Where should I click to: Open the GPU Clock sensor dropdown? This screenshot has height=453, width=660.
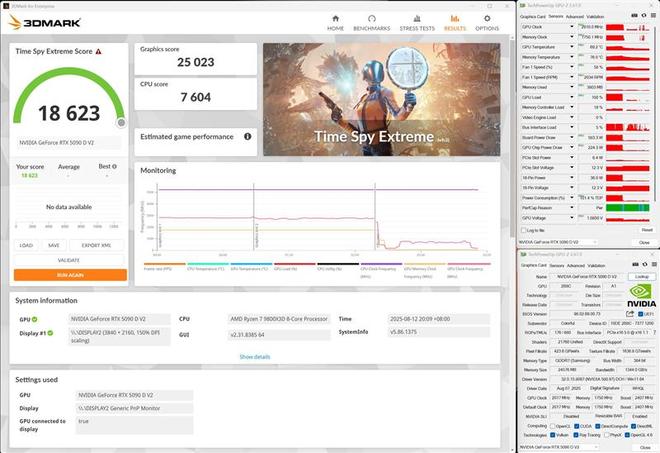(572, 27)
